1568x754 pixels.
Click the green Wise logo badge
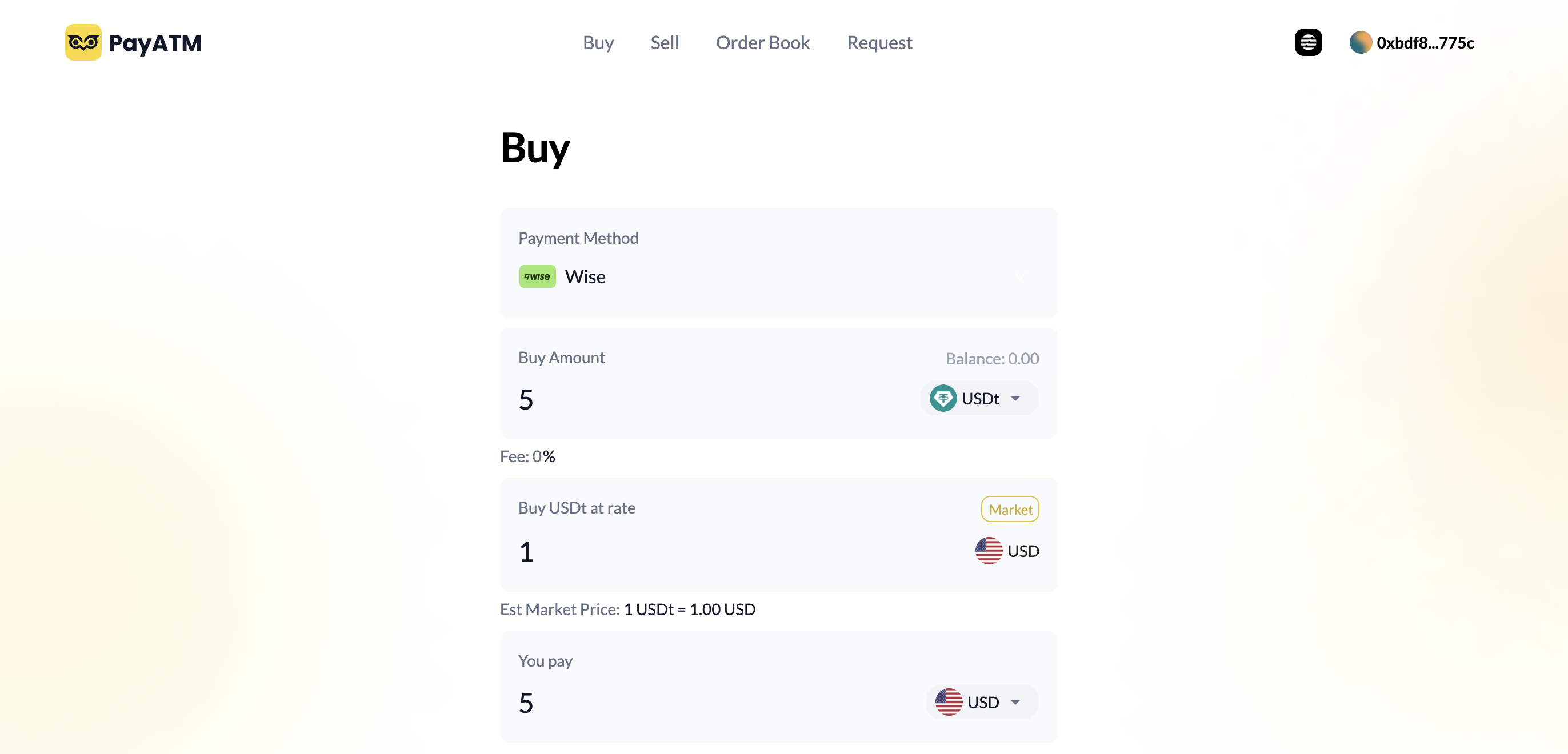tap(537, 277)
